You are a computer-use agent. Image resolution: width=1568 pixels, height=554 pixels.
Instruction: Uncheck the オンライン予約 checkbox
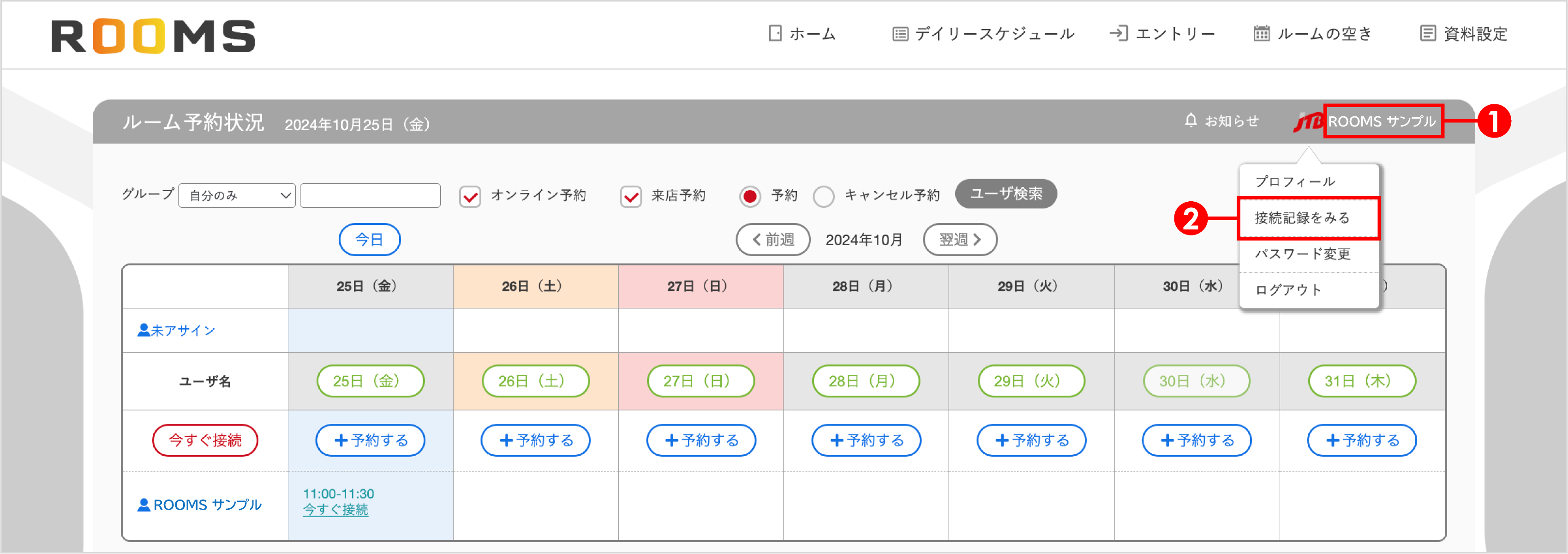point(469,196)
